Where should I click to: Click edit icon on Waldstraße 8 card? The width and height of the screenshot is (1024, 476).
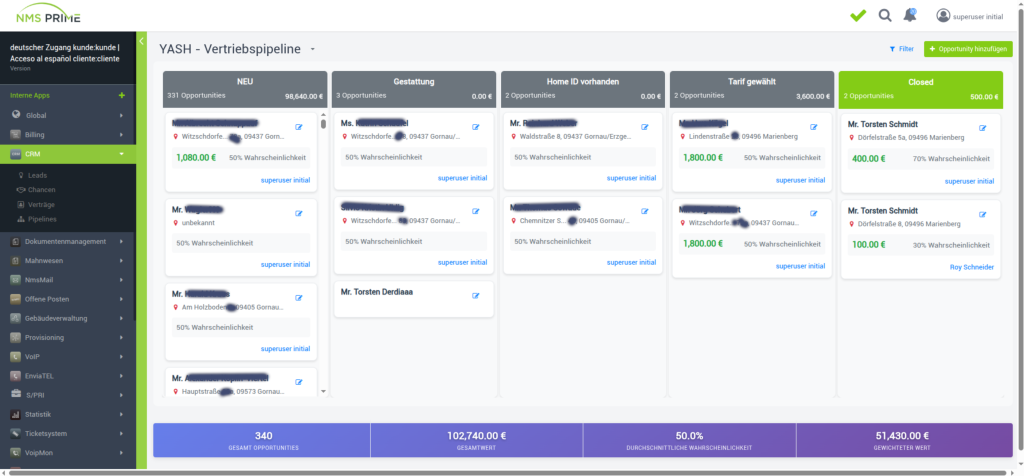(645, 127)
